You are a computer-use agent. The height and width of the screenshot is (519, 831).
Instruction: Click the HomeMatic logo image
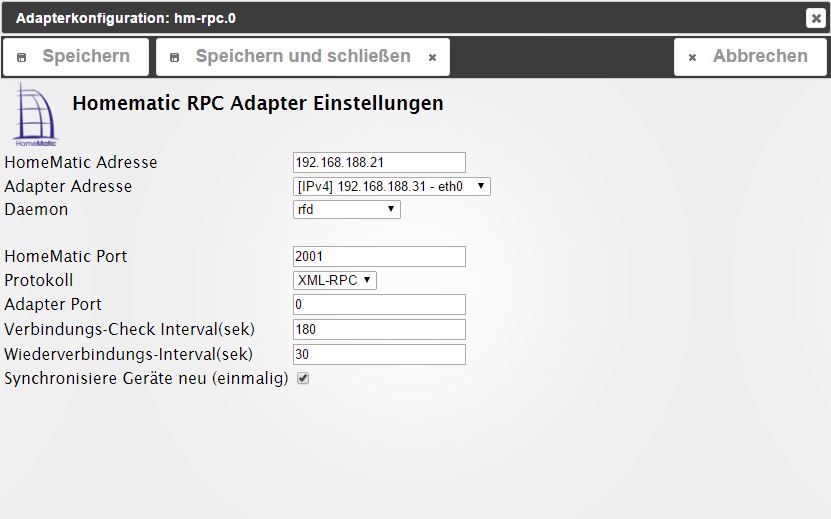pos(36,115)
